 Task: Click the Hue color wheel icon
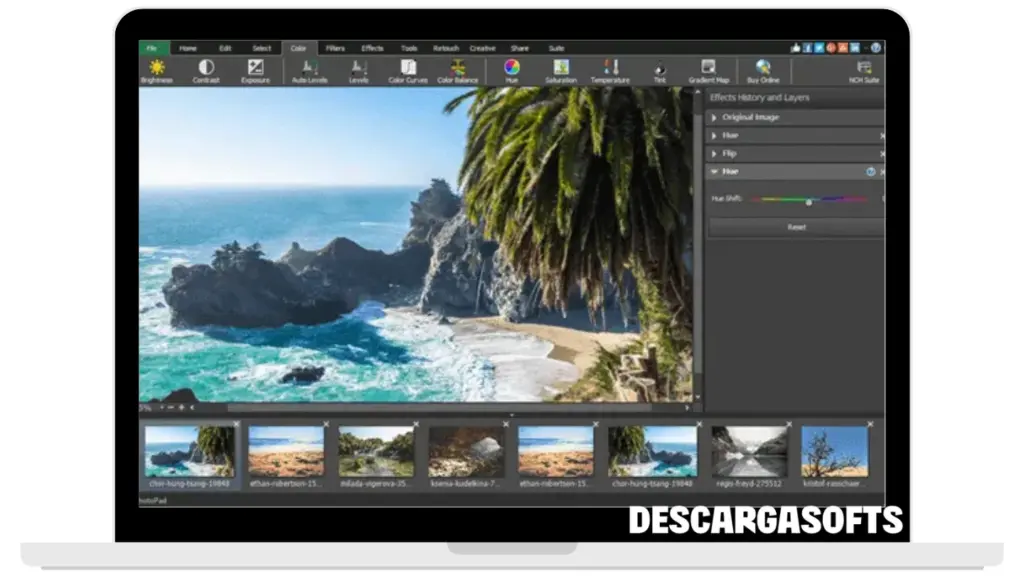(x=512, y=68)
